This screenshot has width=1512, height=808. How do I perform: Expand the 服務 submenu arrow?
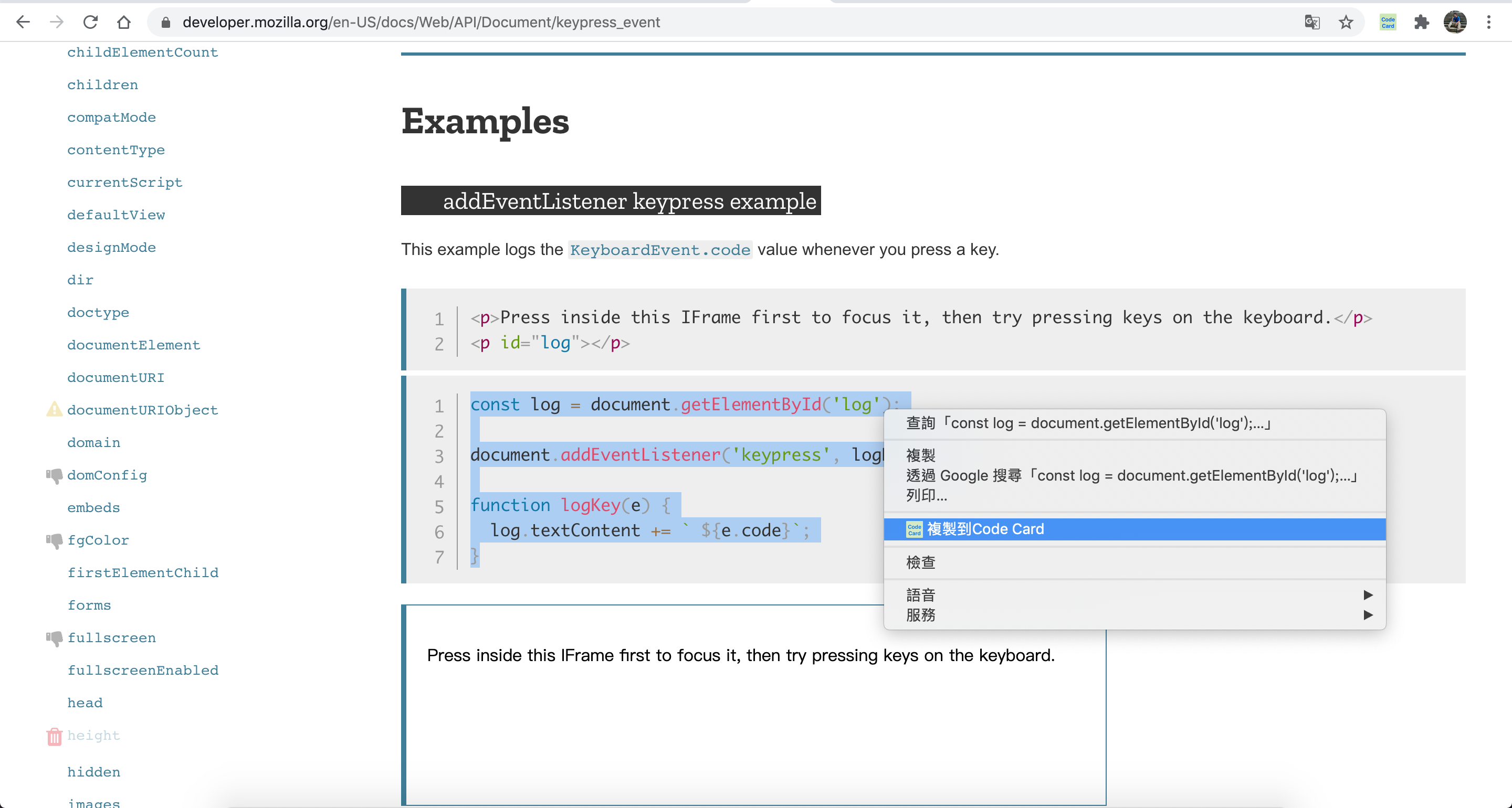(x=1368, y=615)
